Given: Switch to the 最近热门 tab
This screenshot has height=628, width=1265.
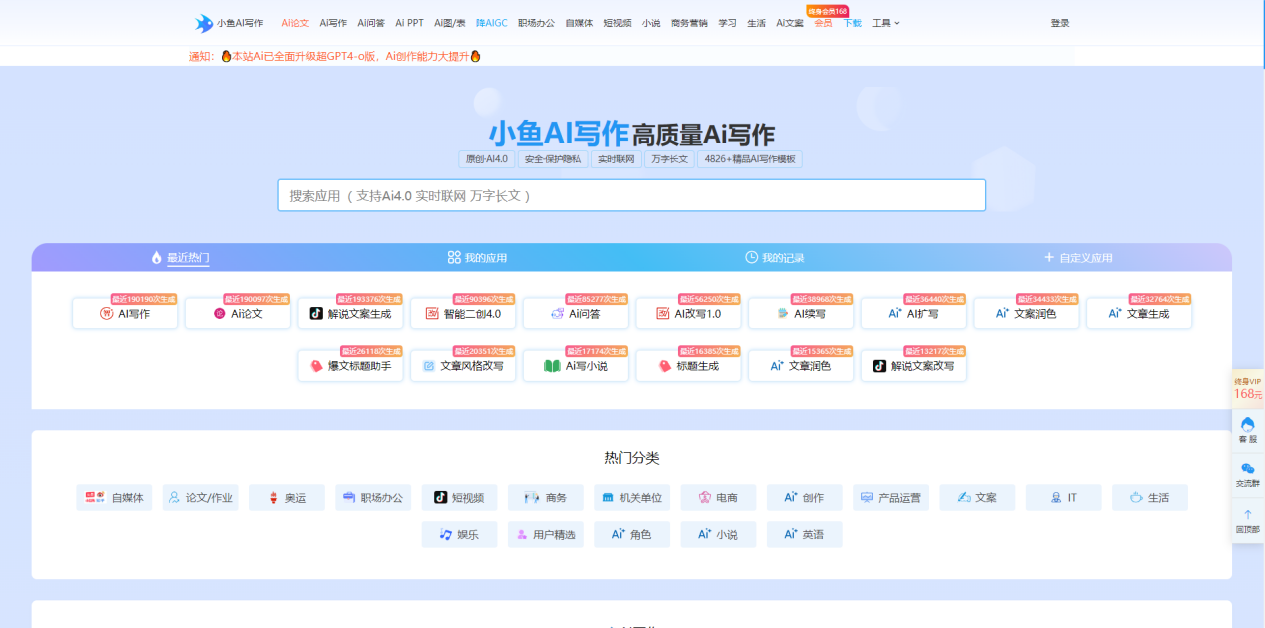Looking at the screenshot, I should tap(181, 258).
